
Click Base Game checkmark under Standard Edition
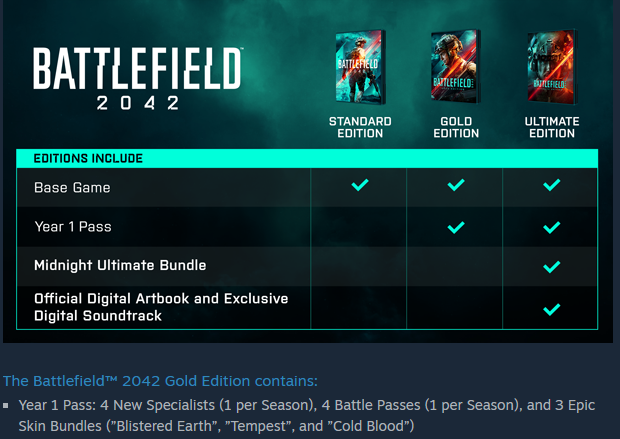click(x=360, y=185)
